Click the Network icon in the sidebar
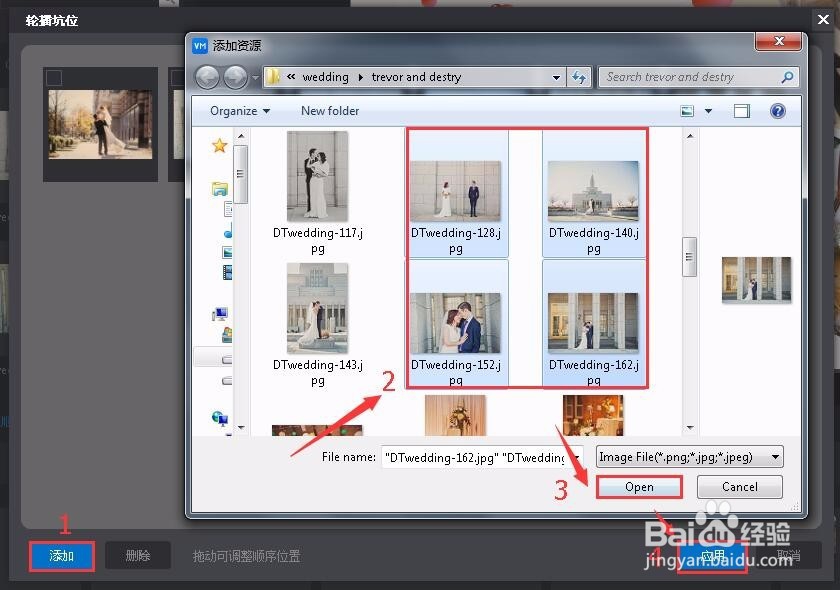Screen dimensions: 840x590 [x=219, y=417]
